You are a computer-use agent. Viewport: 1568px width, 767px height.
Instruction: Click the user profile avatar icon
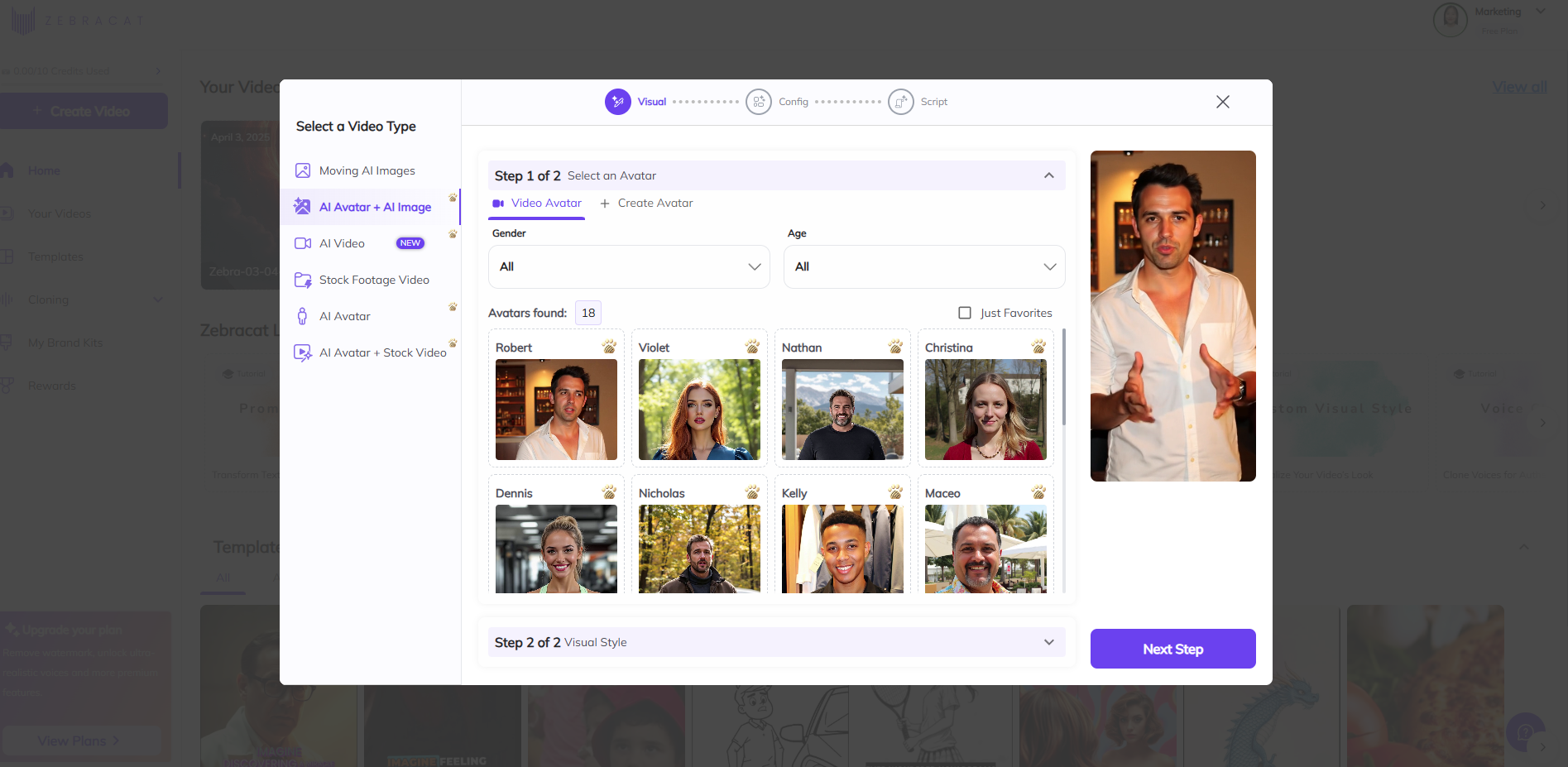point(1451,19)
